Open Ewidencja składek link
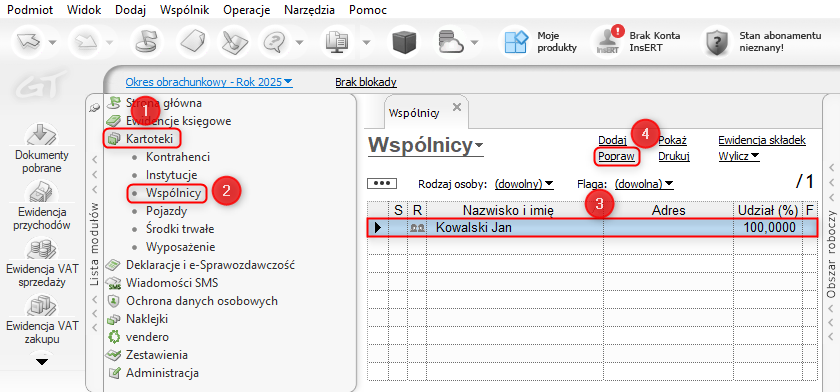The height and width of the screenshot is (392, 840). click(x=762, y=140)
